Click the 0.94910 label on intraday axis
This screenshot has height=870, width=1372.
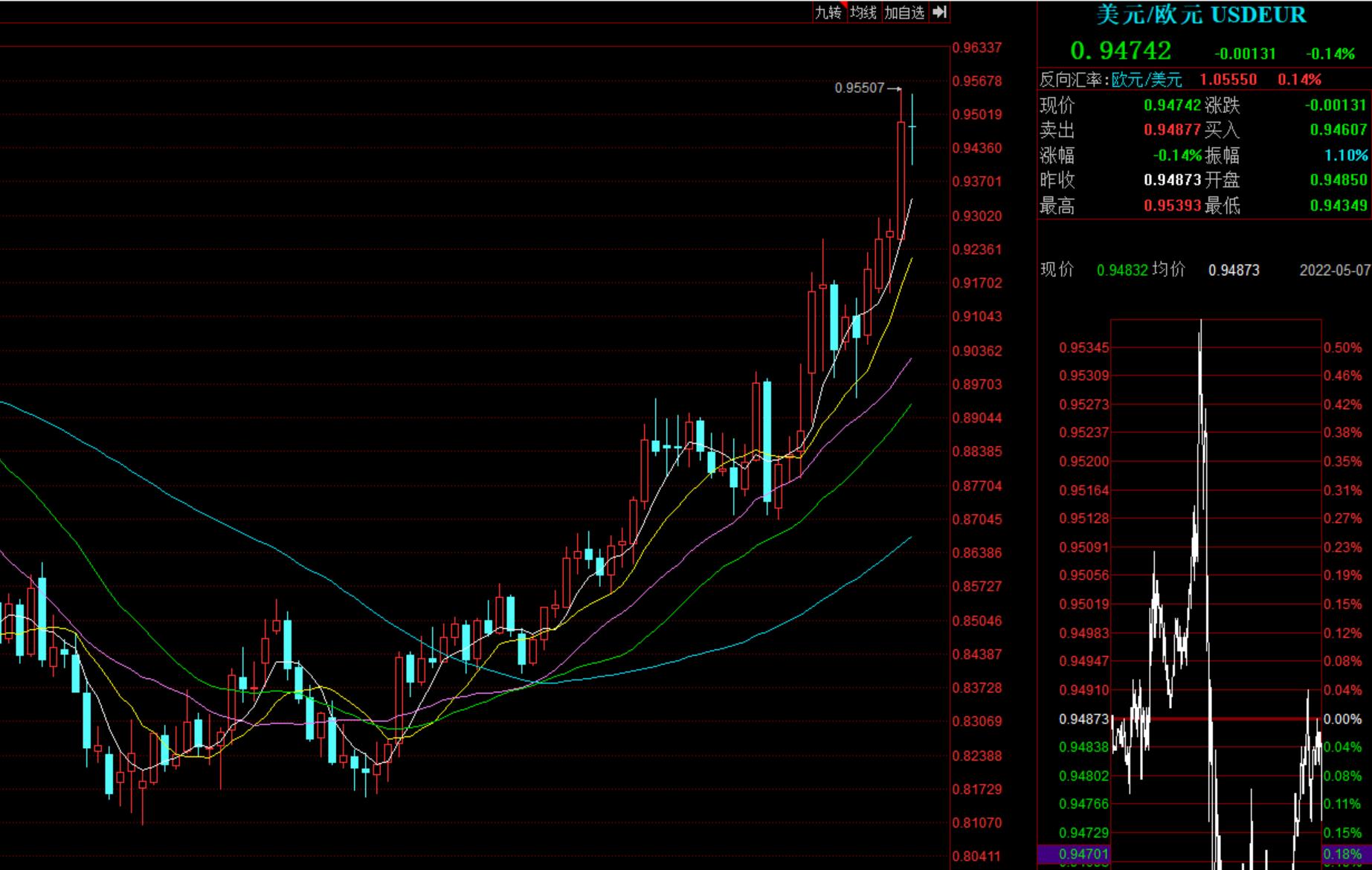pos(1084,690)
